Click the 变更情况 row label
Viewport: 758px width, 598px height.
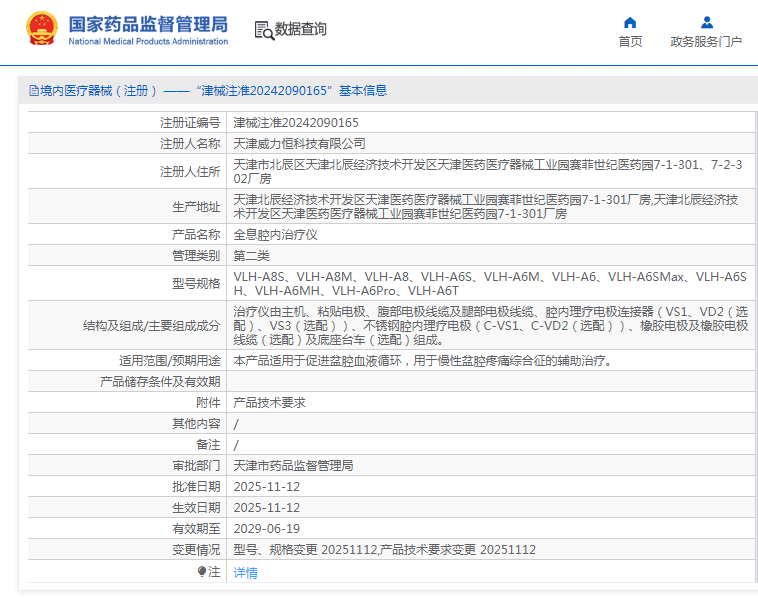pos(196,550)
